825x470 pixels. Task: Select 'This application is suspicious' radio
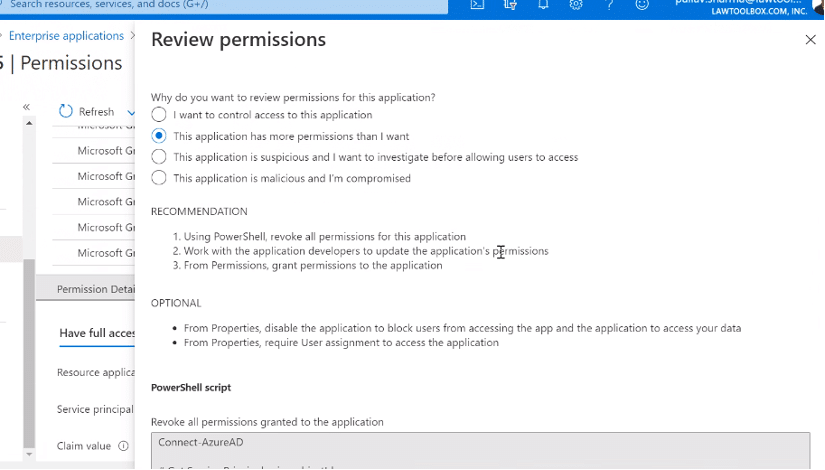(x=158, y=157)
